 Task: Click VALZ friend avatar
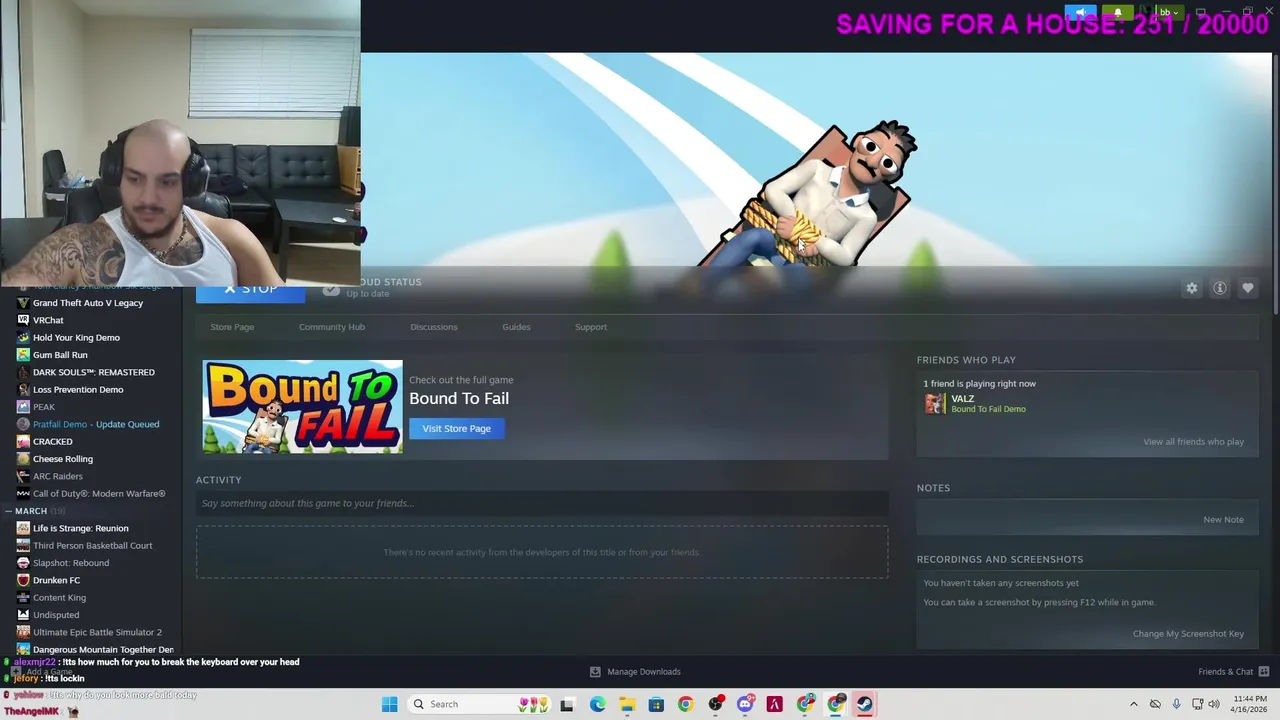click(934, 403)
